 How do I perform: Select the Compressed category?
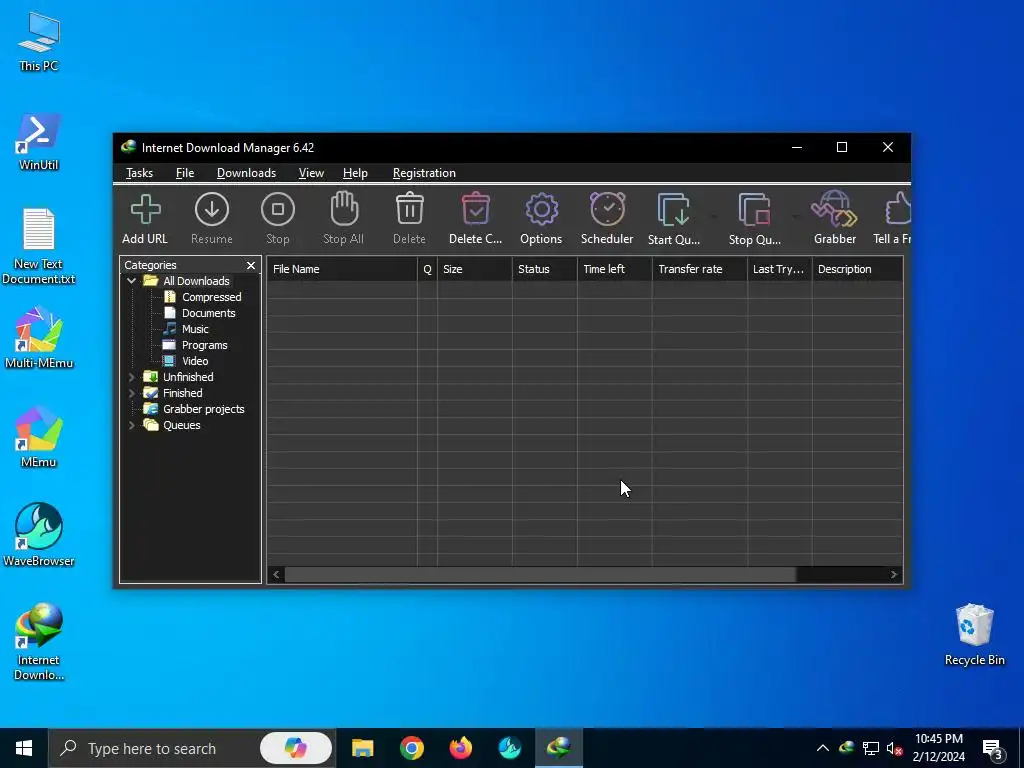[x=212, y=297]
